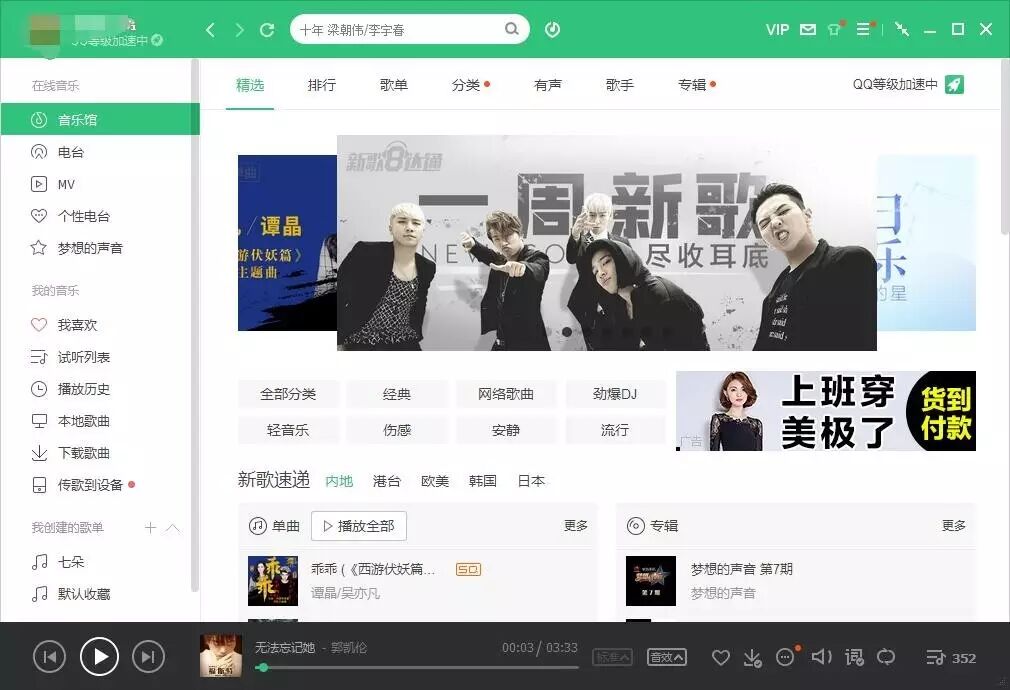Click the play button
Screen dimensions: 1010x690
pos(99,656)
